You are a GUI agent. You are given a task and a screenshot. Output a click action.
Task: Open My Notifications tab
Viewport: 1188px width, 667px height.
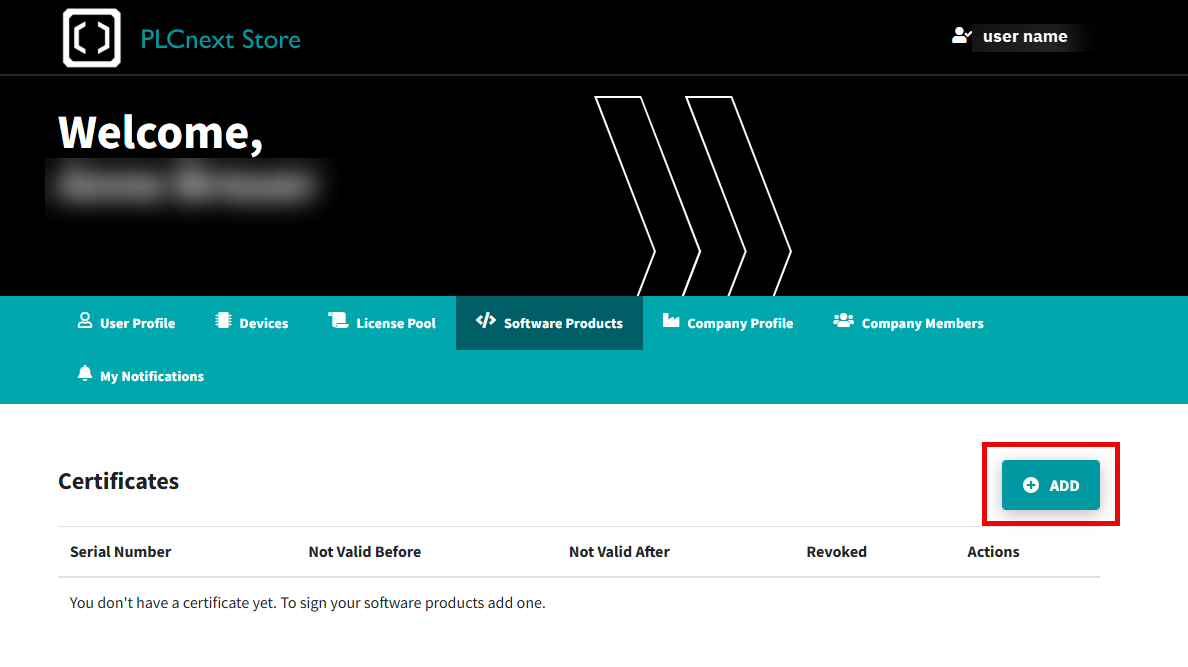pyautogui.click(x=141, y=376)
